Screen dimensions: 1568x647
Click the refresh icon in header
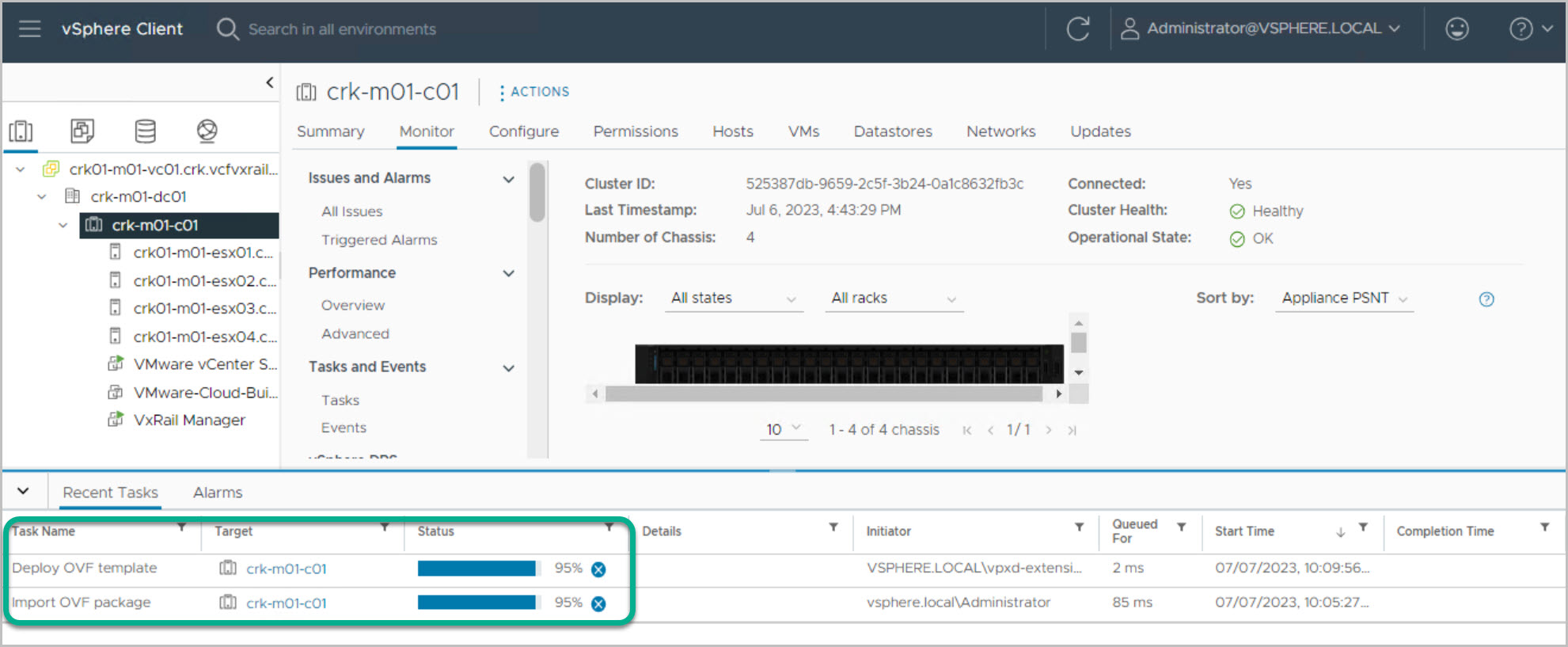pos(1077,29)
